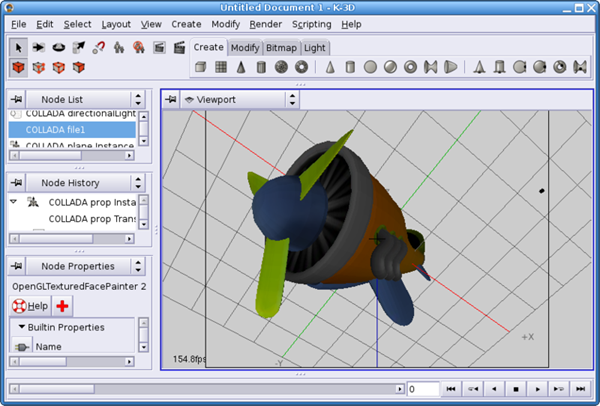Click the red plus add property icon
The image size is (600, 406).
[x=62, y=306]
